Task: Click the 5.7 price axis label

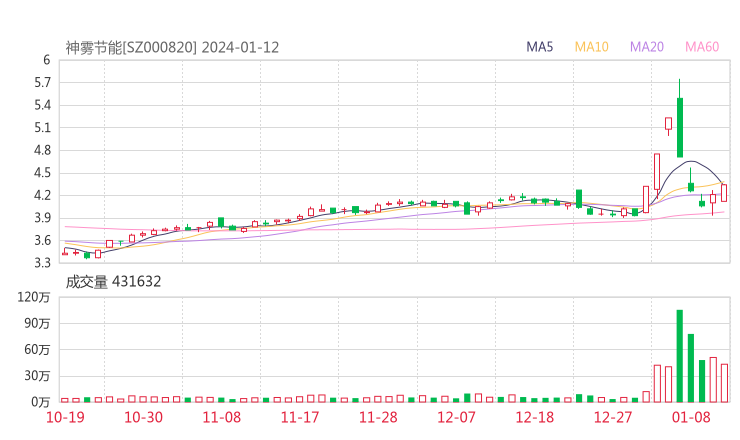Action: 42,83
